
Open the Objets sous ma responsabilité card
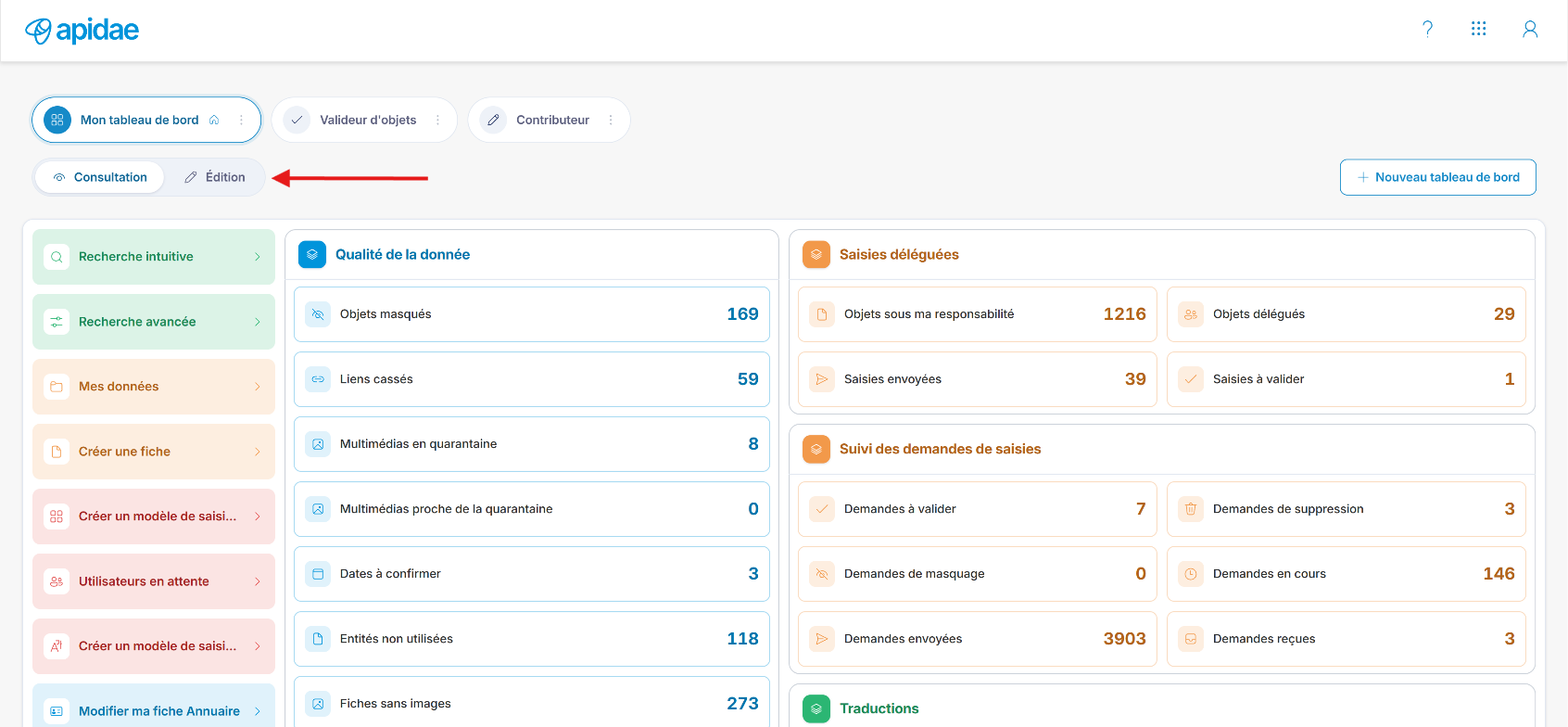(x=978, y=314)
